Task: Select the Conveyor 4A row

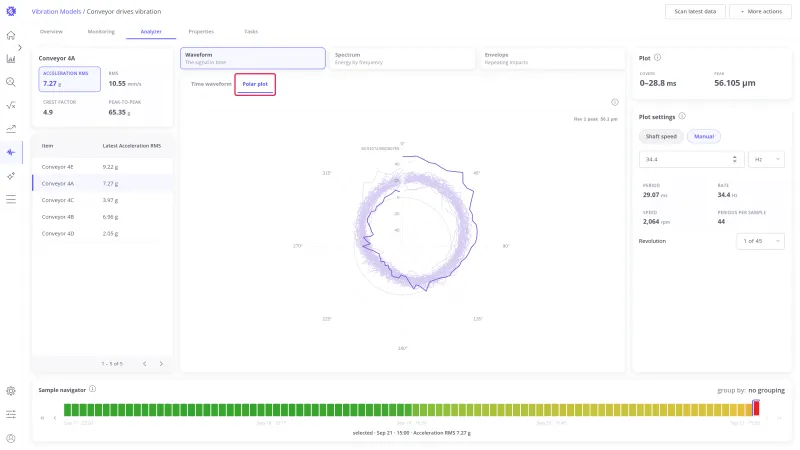Action: pyautogui.click(x=103, y=183)
